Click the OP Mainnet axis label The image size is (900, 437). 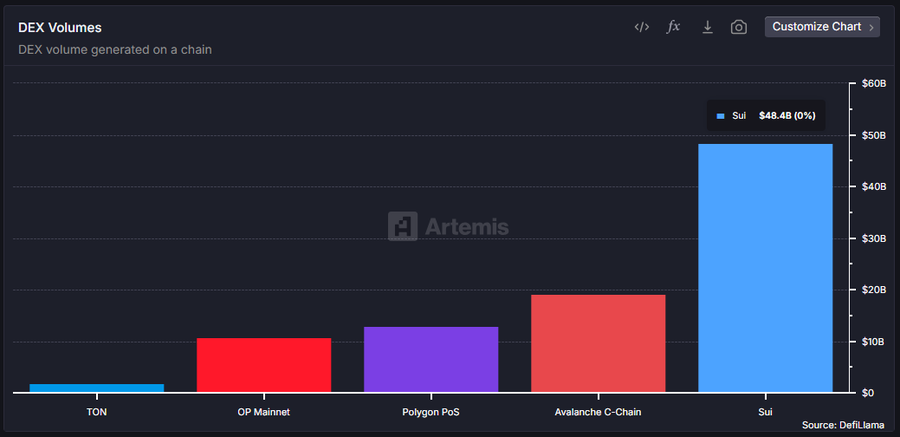[264, 412]
